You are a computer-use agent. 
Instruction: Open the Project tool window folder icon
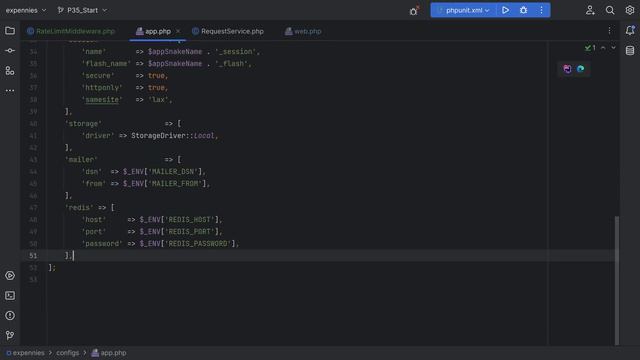[x=10, y=31]
